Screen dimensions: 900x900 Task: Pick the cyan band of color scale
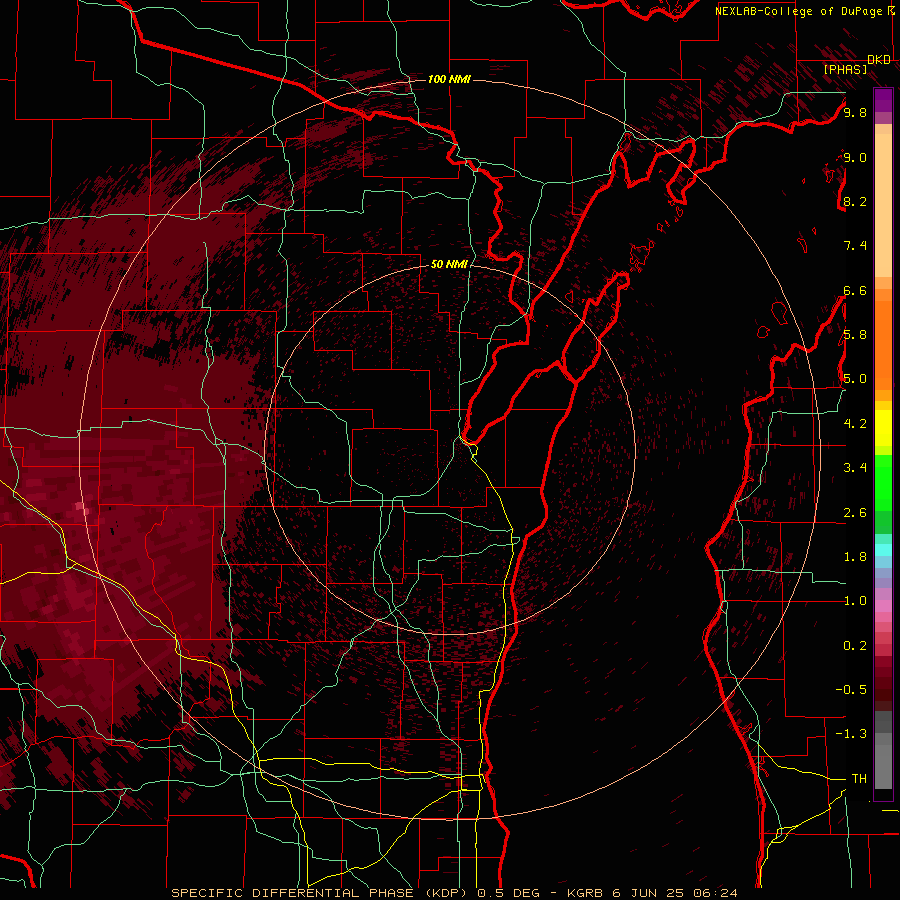tap(883, 550)
